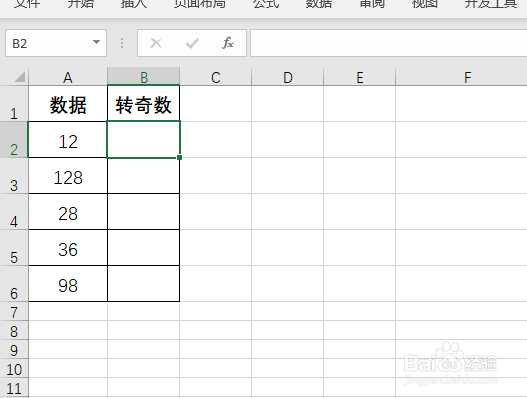Click cell A2 with value 12
527x398 pixels.
(x=68, y=140)
